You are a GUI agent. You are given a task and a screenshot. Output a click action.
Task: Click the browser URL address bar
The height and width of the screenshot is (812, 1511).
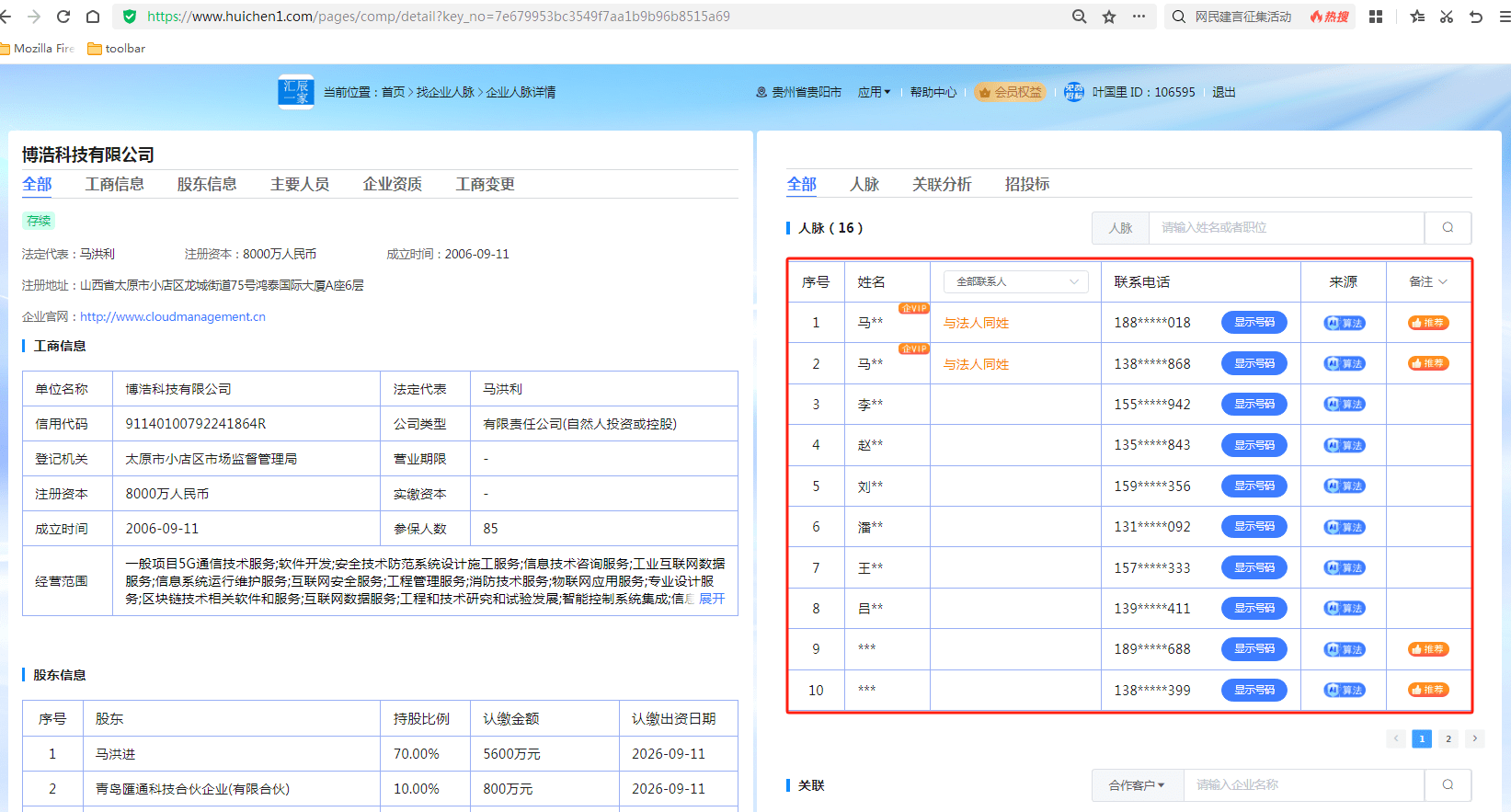[589, 17]
